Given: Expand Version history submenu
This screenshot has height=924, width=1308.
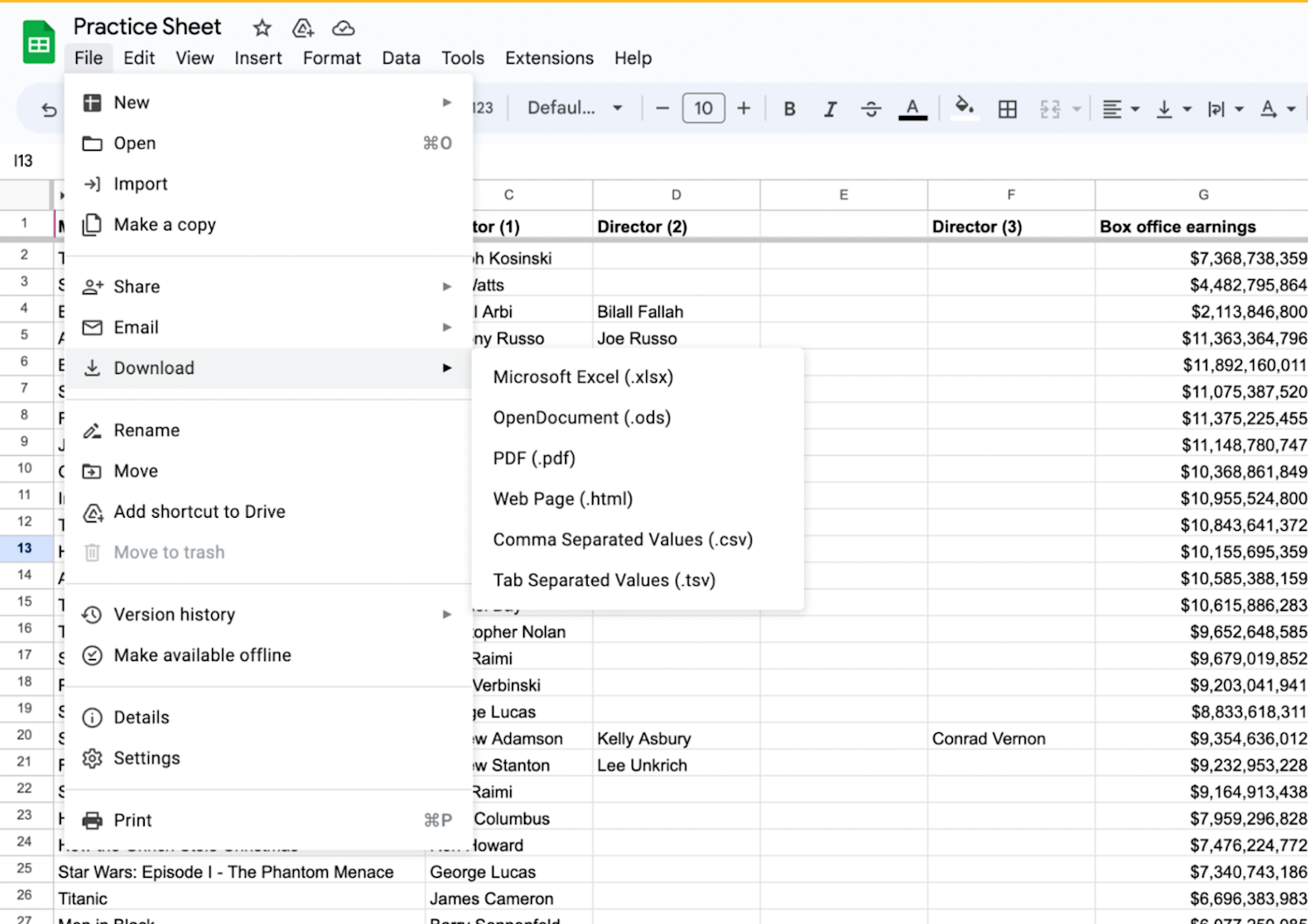Looking at the screenshot, I should click(x=269, y=615).
